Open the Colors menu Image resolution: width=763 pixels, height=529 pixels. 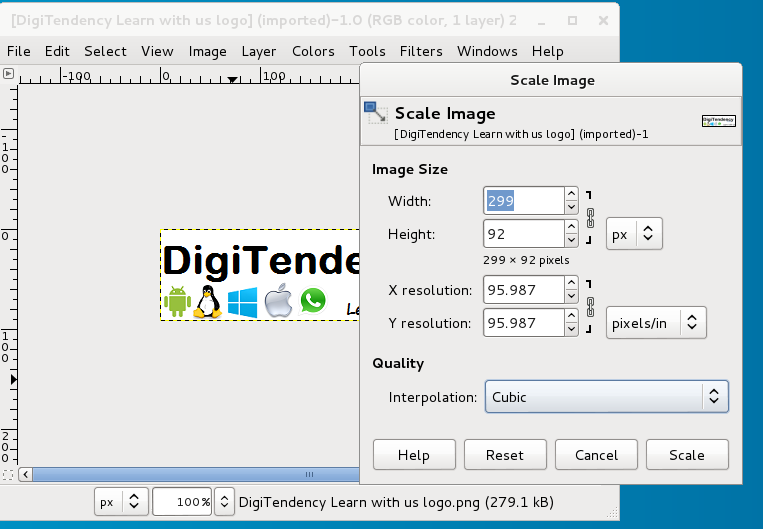pyautogui.click(x=313, y=51)
